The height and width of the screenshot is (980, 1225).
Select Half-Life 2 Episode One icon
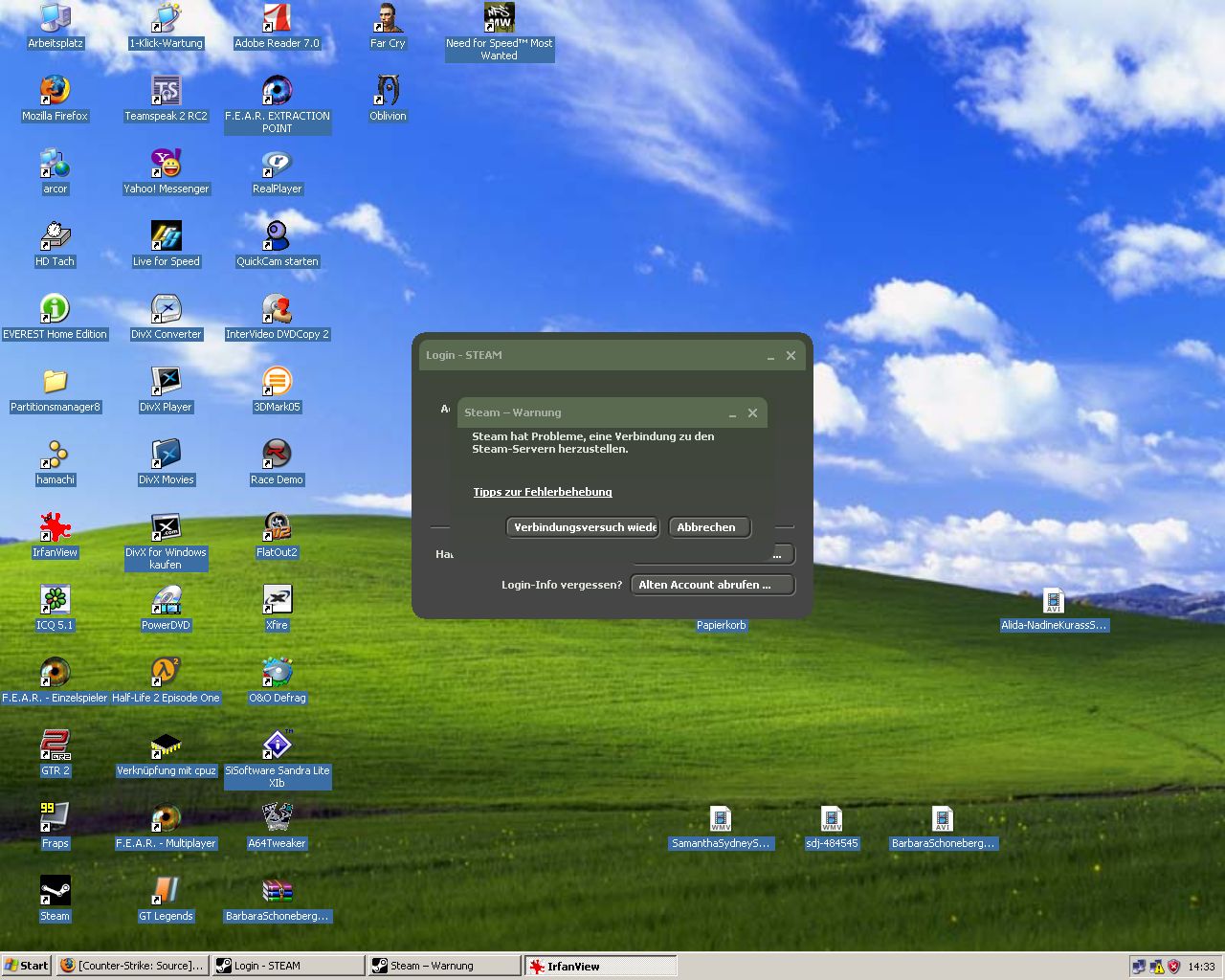(x=166, y=681)
